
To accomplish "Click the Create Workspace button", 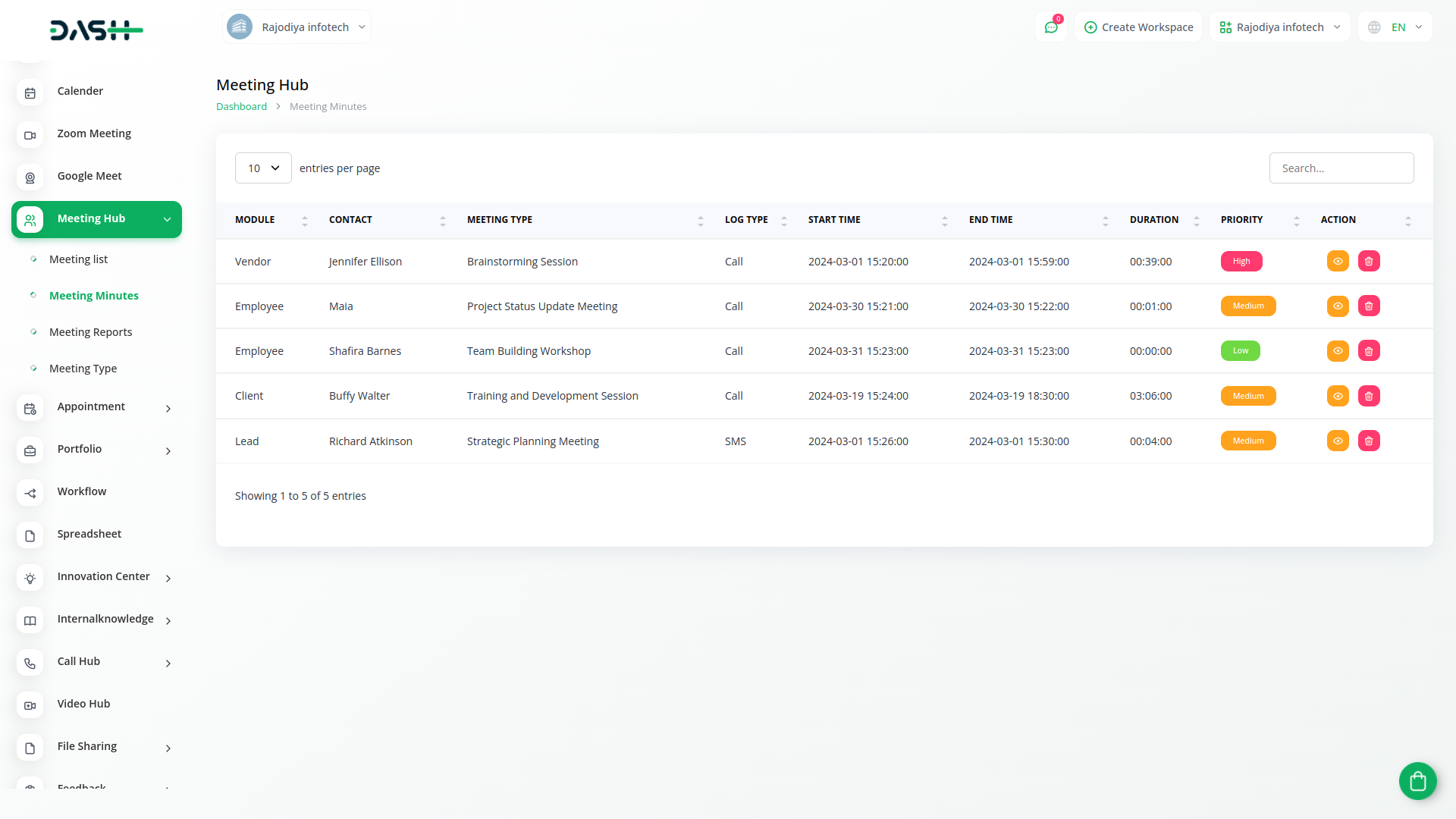I will 1138,27.
